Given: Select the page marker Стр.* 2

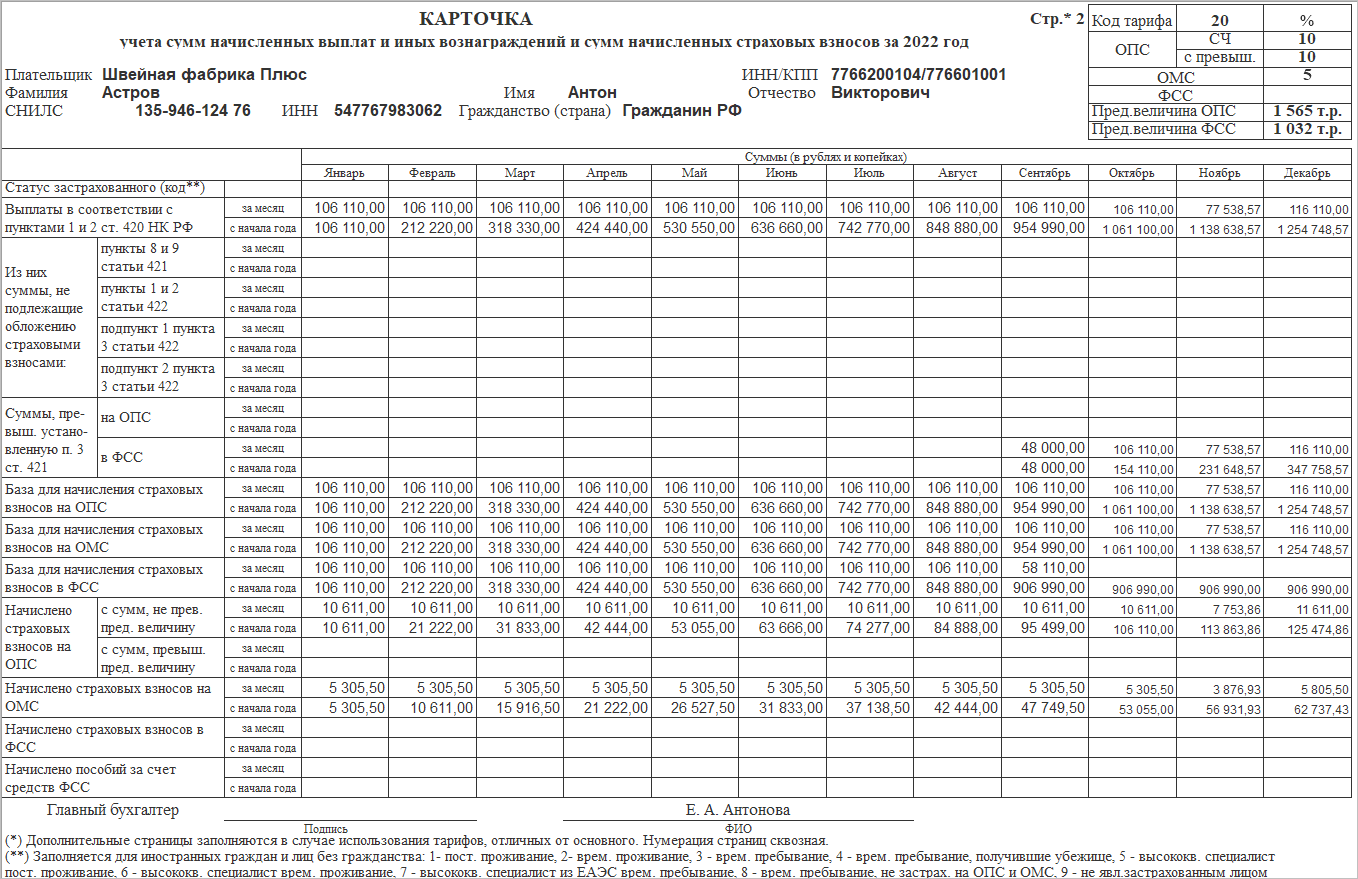Looking at the screenshot, I should pyautogui.click(x=1057, y=19).
